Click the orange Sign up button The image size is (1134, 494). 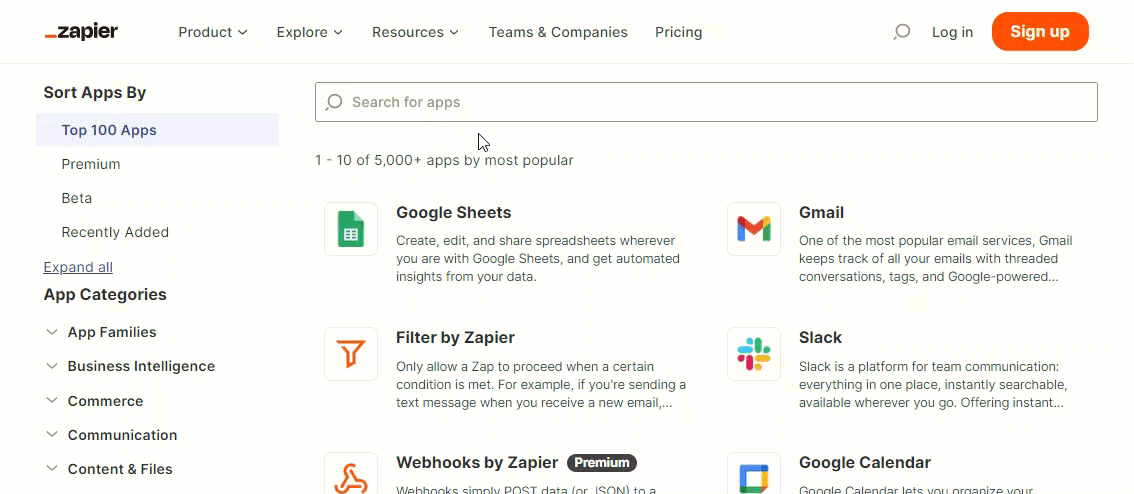(1040, 32)
